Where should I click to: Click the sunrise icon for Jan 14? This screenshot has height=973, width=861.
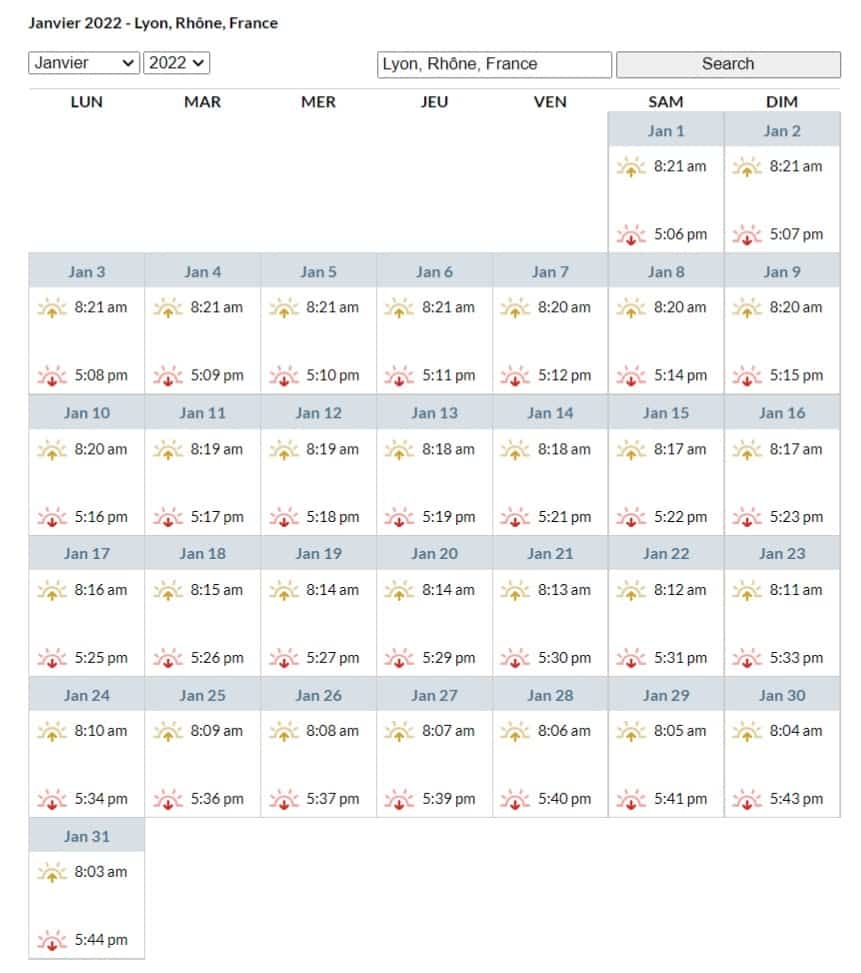coord(514,450)
